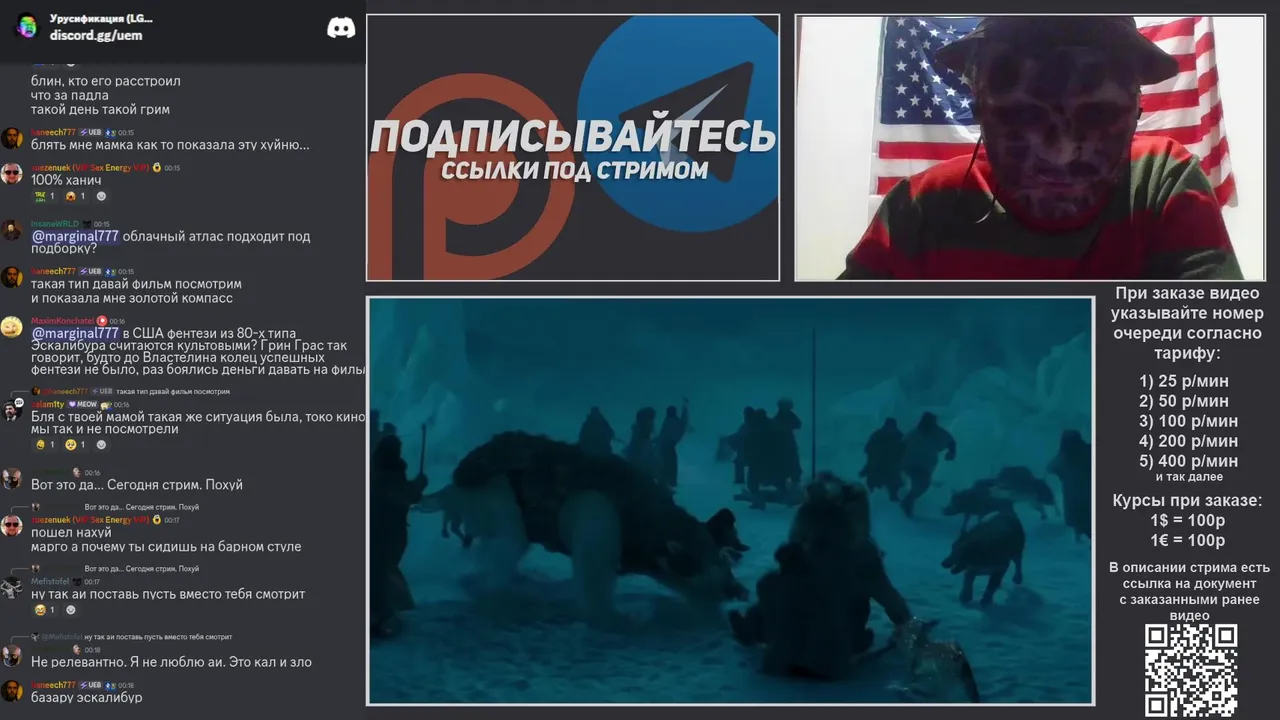The height and width of the screenshot is (720, 1280).
Task: Open the avatar beside 'базару эскалибур'
Action: coord(11,691)
